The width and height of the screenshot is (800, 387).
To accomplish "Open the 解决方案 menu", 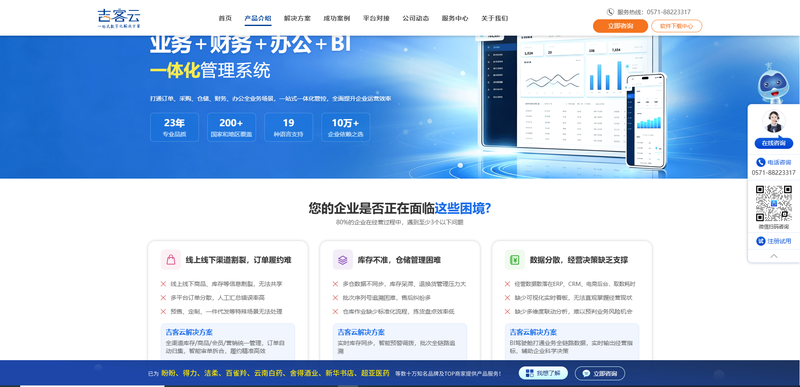I will coord(297,18).
